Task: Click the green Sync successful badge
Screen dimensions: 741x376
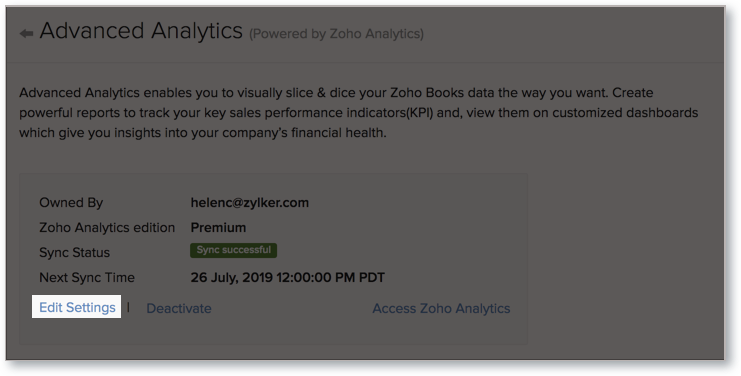Action: click(x=233, y=250)
